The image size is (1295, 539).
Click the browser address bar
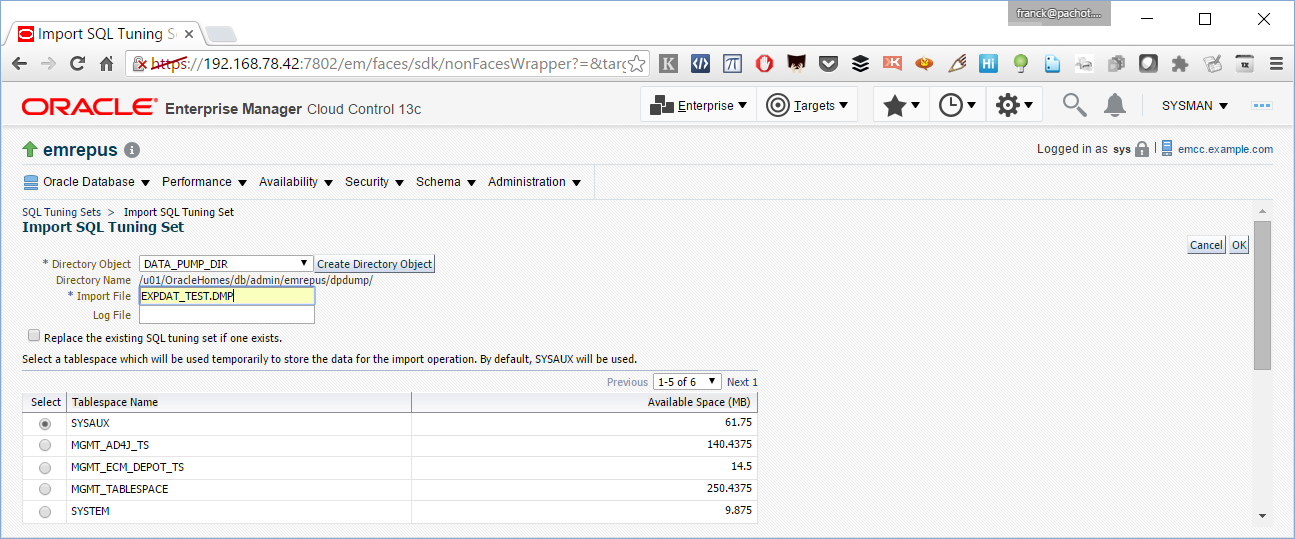click(x=390, y=63)
